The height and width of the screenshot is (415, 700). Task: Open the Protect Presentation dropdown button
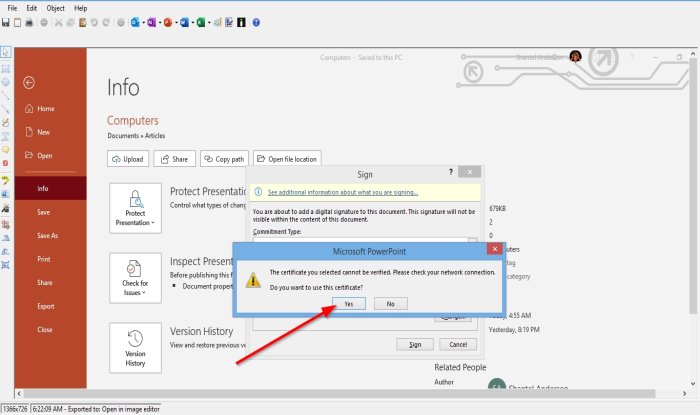[x=135, y=208]
